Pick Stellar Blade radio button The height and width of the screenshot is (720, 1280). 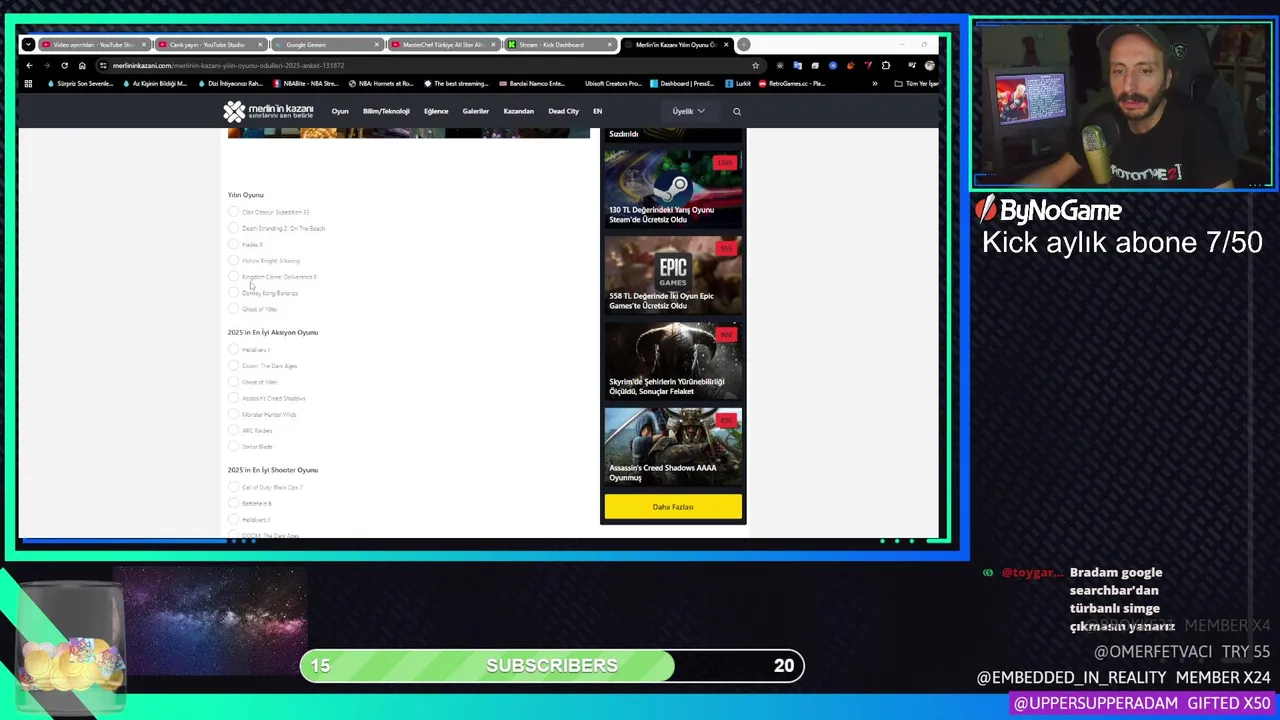point(233,446)
